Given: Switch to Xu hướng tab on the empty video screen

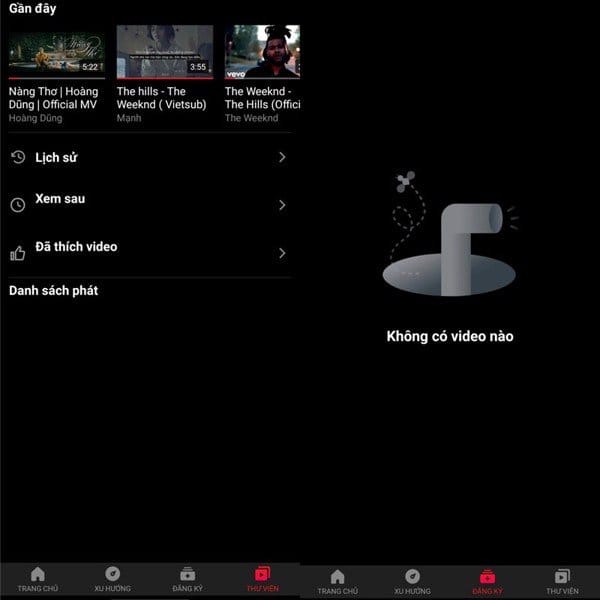Looking at the screenshot, I should [412, 582].
